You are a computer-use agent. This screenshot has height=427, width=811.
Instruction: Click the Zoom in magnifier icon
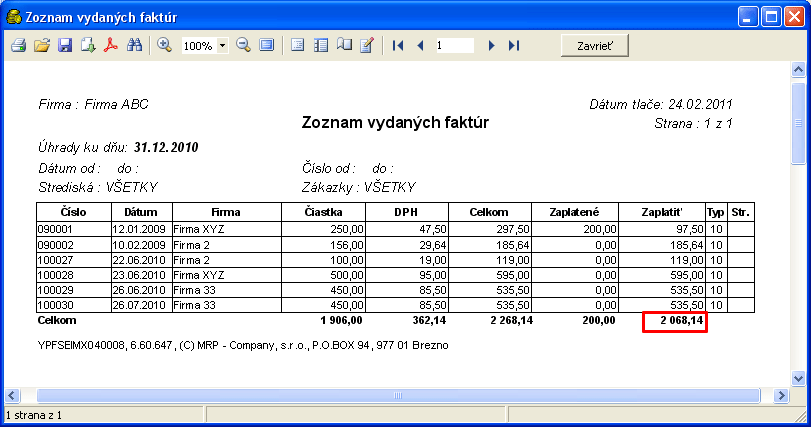click(x=164, y=45)
